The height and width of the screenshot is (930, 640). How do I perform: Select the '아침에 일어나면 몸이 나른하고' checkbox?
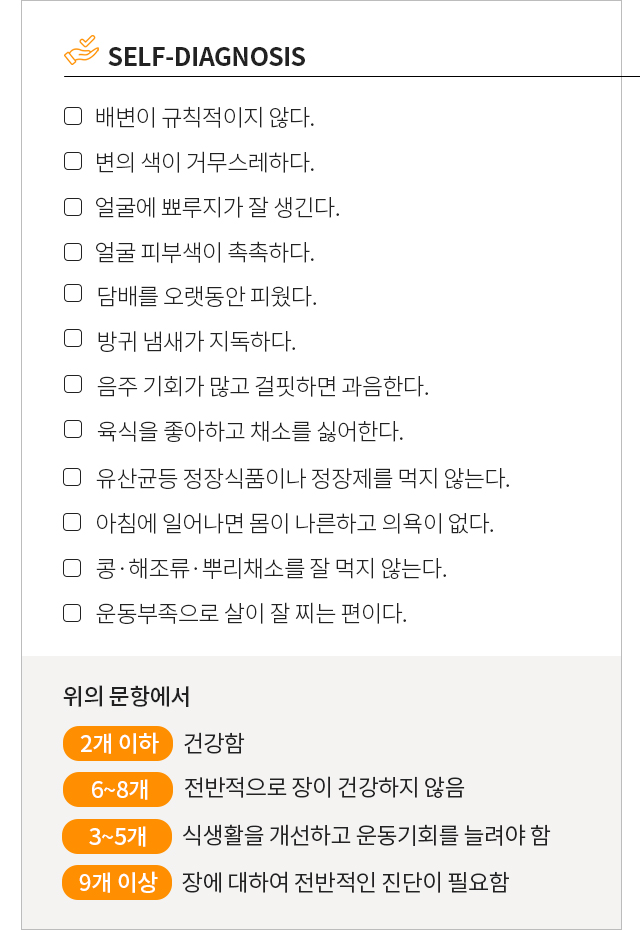pos(72,522)
